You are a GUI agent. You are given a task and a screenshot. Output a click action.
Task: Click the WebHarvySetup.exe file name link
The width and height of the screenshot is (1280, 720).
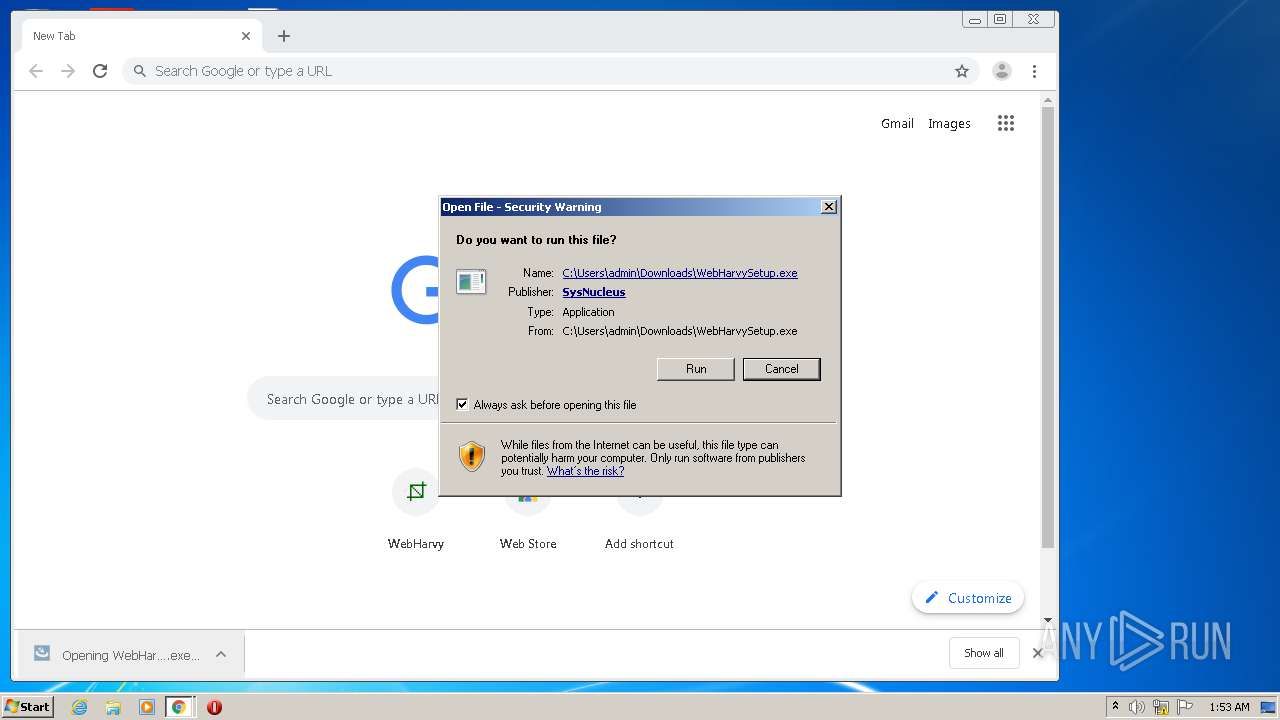coord(680,273)
